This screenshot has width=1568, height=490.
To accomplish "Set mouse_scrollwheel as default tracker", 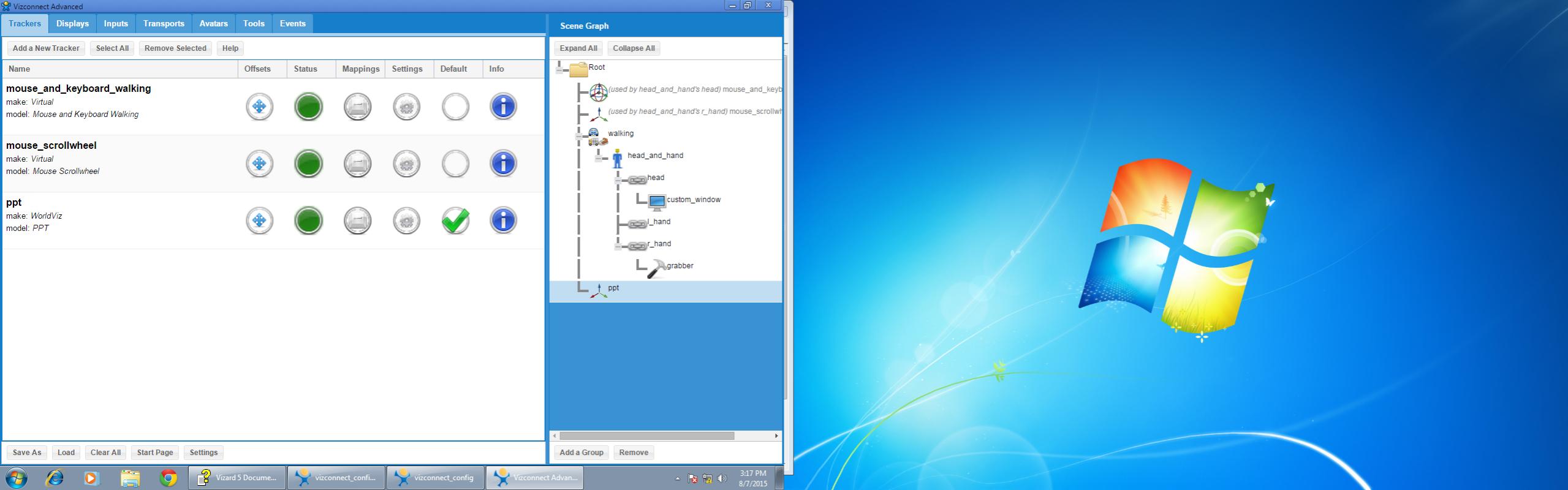I will (455, 164).
